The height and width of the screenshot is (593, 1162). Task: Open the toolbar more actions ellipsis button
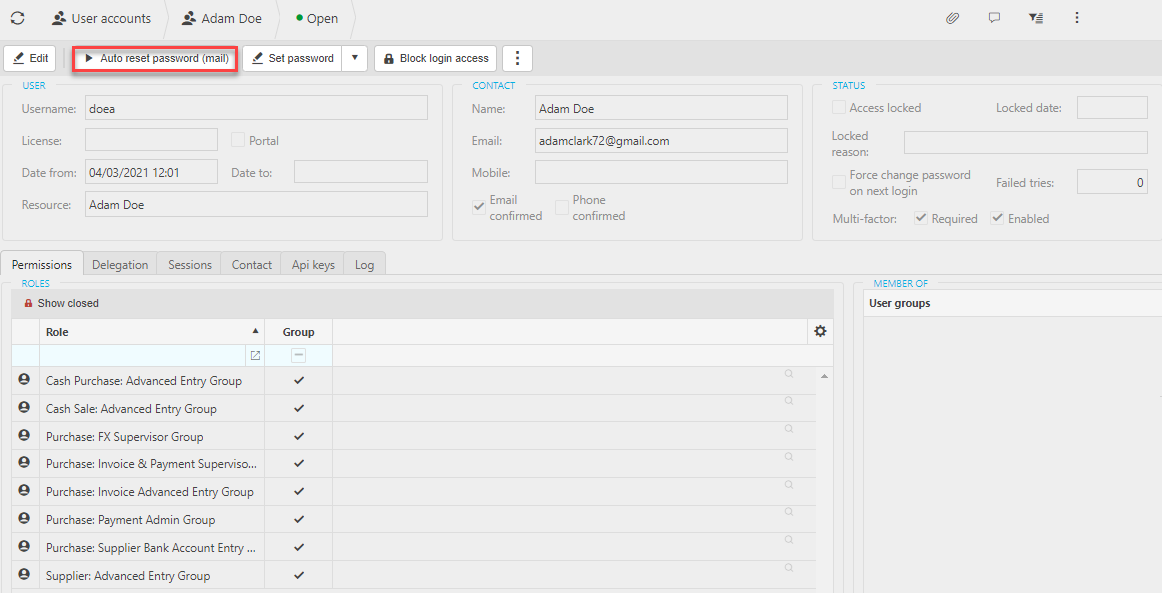517,58
